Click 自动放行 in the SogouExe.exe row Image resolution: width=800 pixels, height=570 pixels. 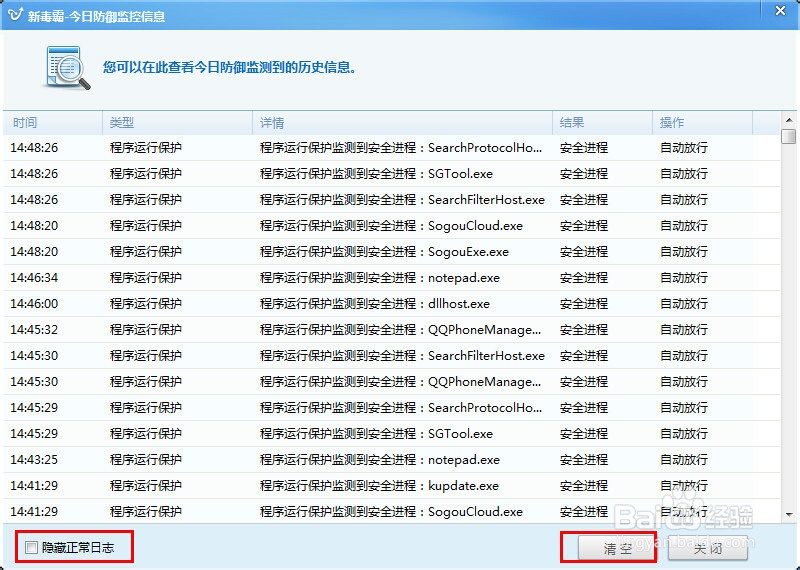point(684,252)
